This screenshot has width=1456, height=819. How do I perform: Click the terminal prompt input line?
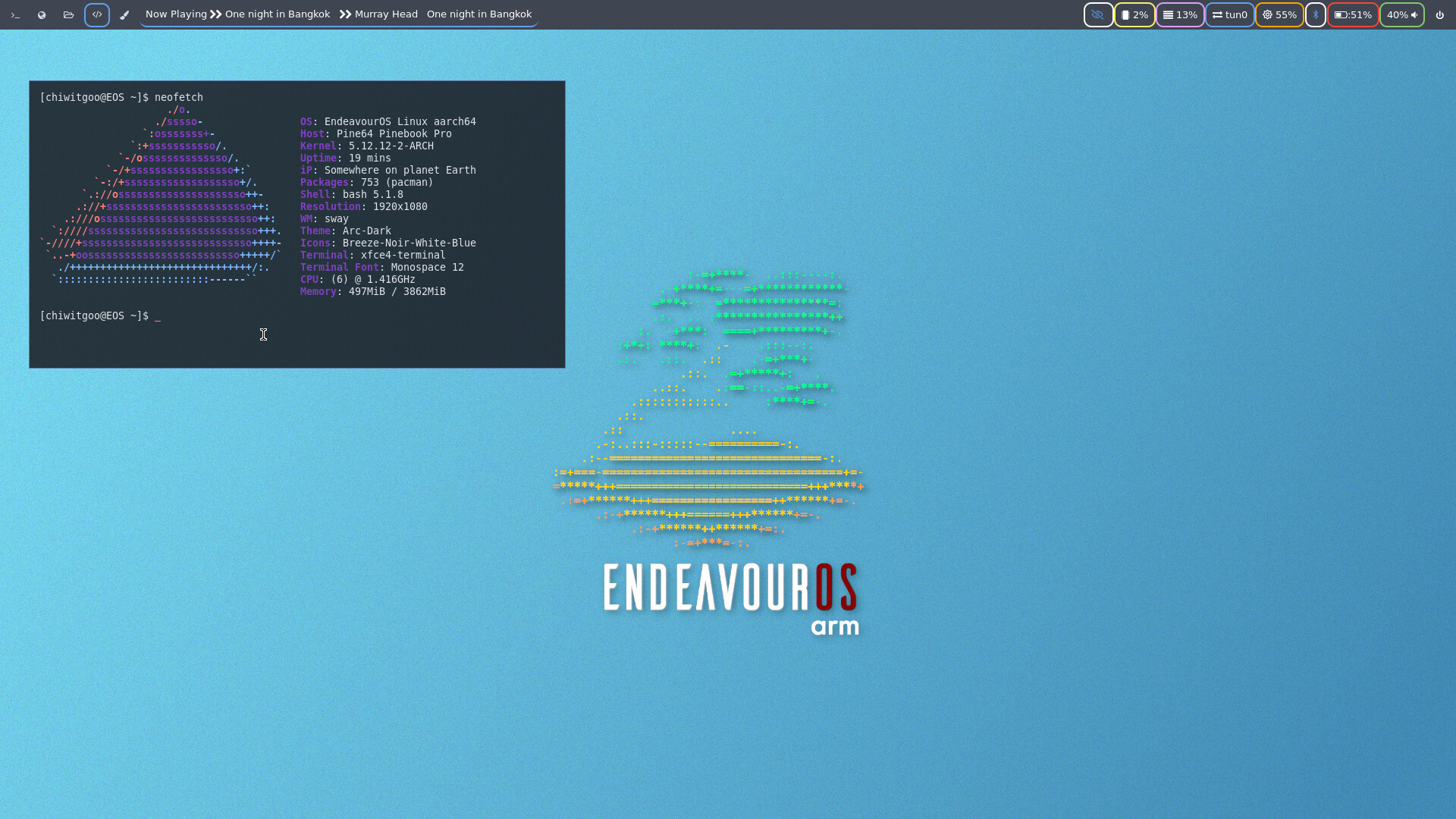click(100, 316)
